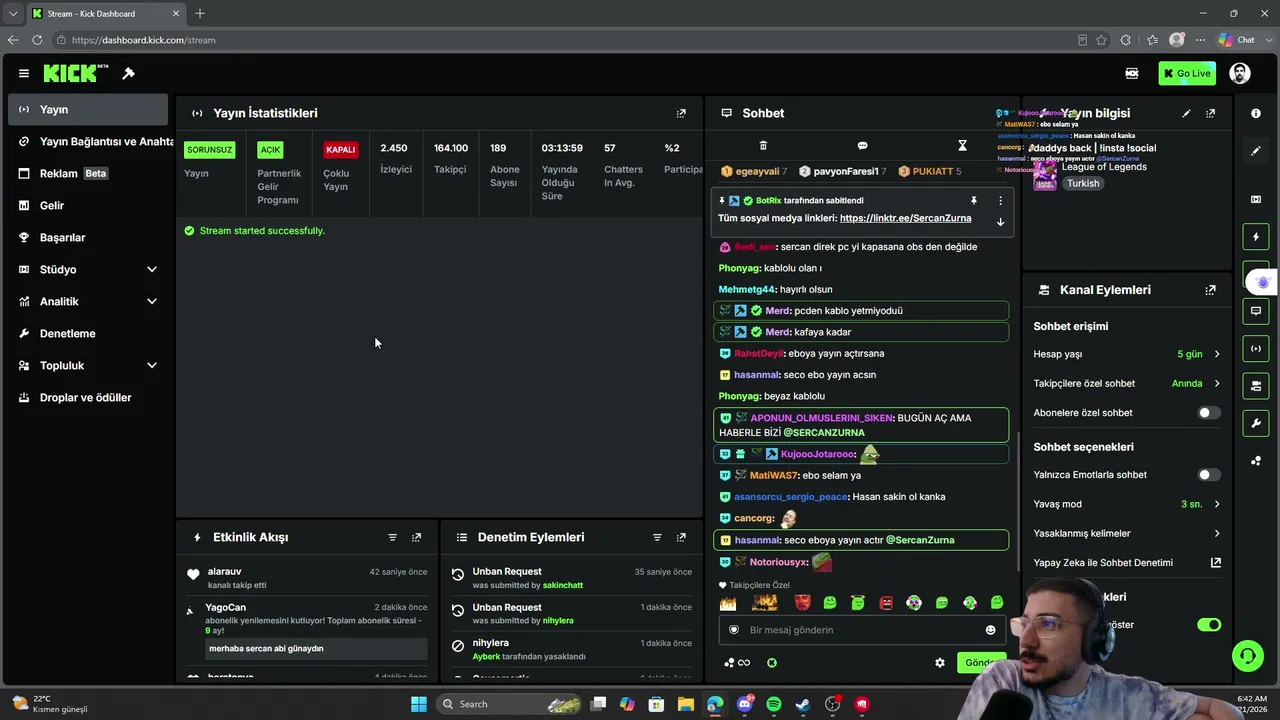This screenshot has width=1280, height=720.
Task: Click the lightning bolt icon in right sidebar
Action: click(x=1256, y=237)
